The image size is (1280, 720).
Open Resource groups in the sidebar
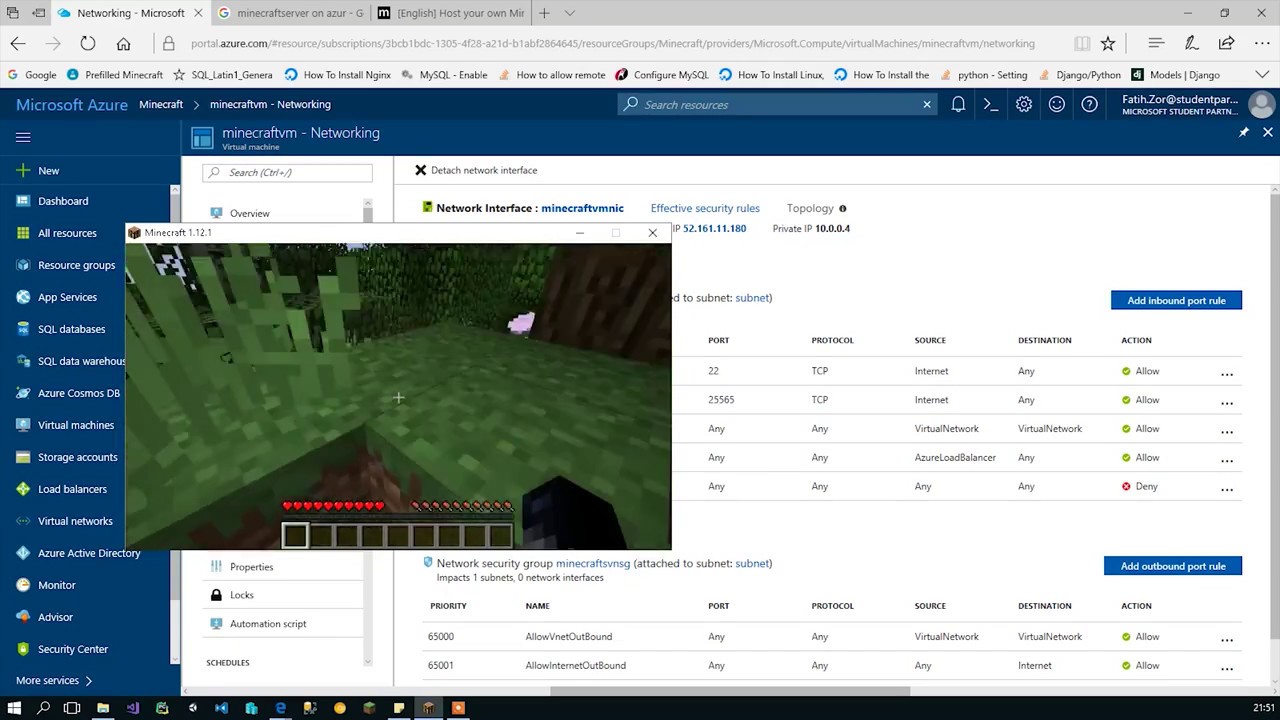point(76,265)
